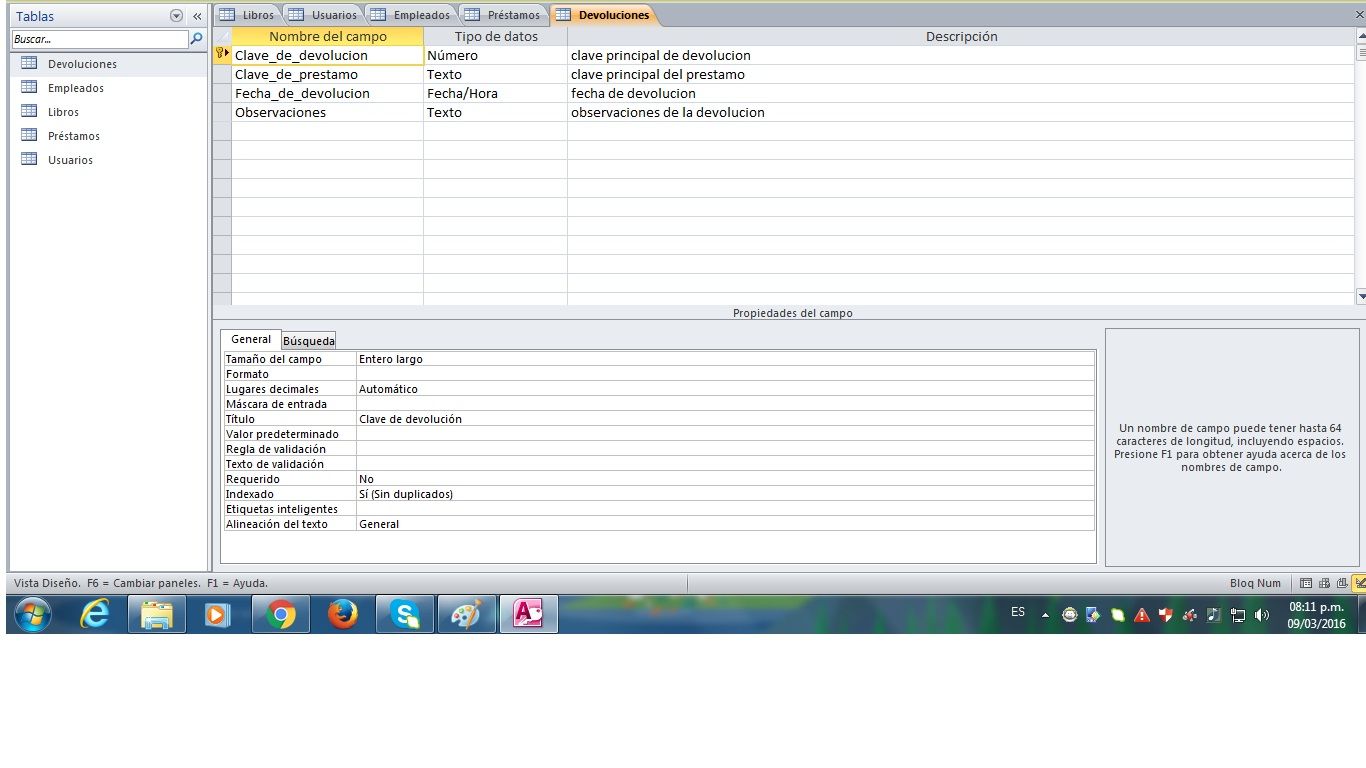Image resolution: width=1366 pixels, height=768 pixels.
Task: Select the primary key row selector of Clave_de_devolucion
Action: [x=221, y=56]
